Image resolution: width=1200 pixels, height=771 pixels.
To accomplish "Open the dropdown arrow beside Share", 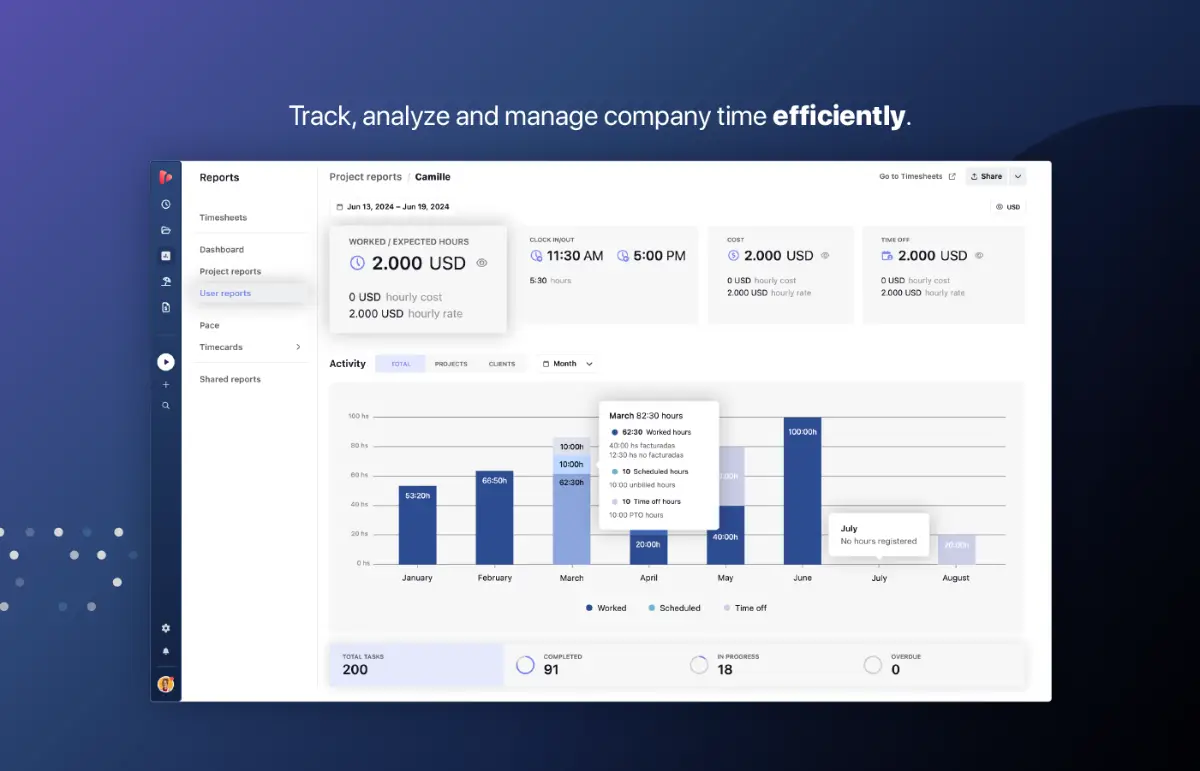I will pos(1018,177).
